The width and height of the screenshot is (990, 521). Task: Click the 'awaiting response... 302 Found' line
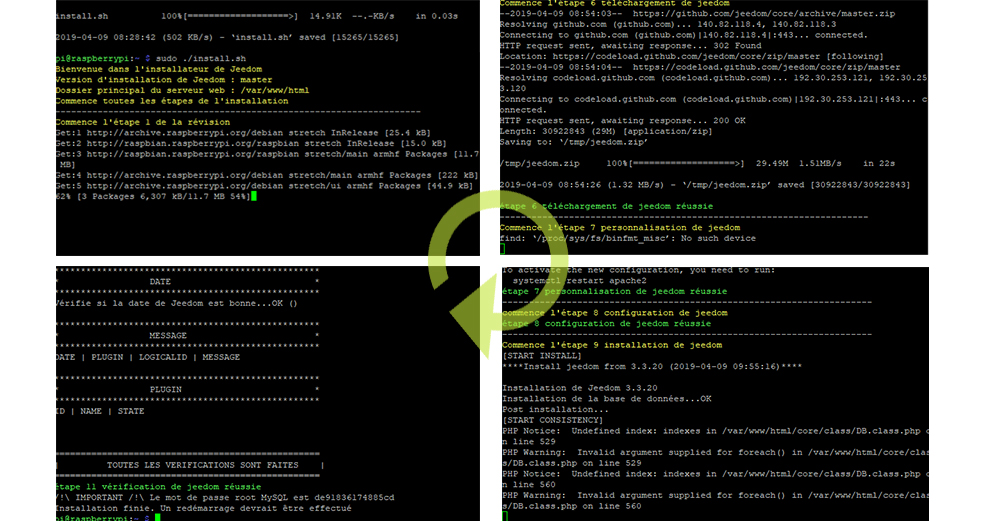click(x=630, y=45)
